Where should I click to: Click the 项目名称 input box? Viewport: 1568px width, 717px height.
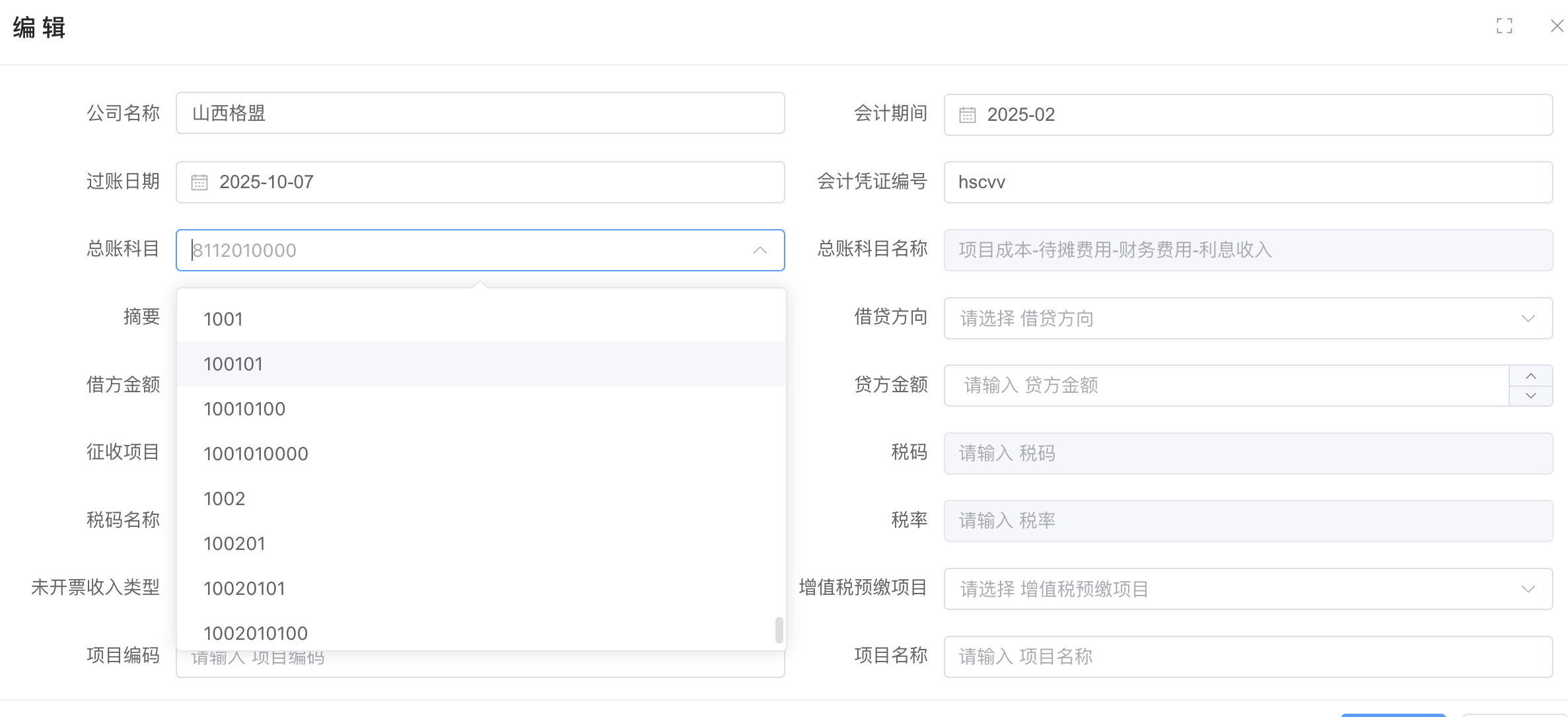1247,656
